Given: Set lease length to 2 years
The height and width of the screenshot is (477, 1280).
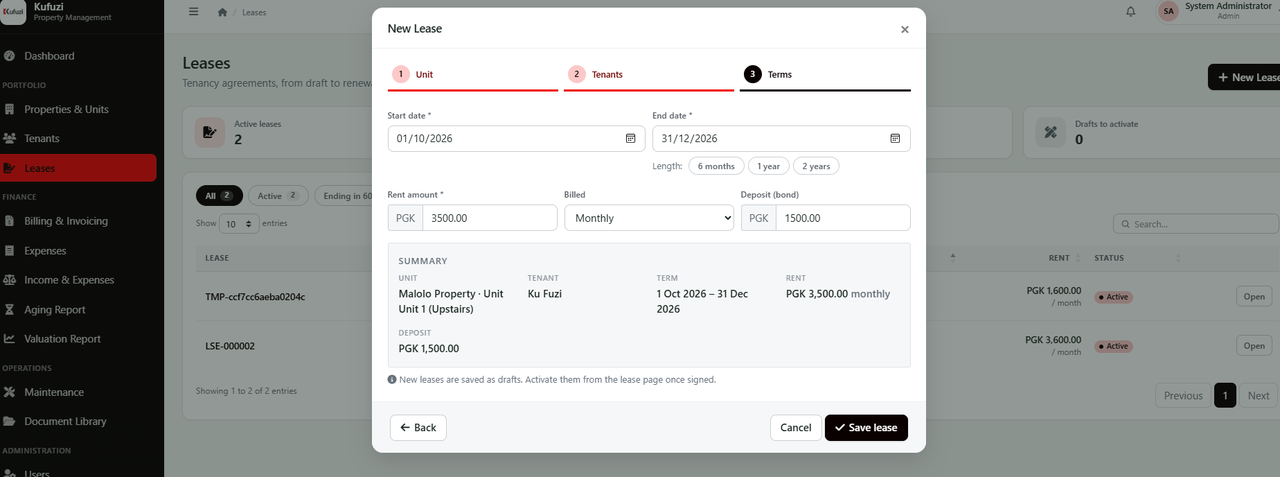Looking at the screenshot, I should (x=816, y=166).
